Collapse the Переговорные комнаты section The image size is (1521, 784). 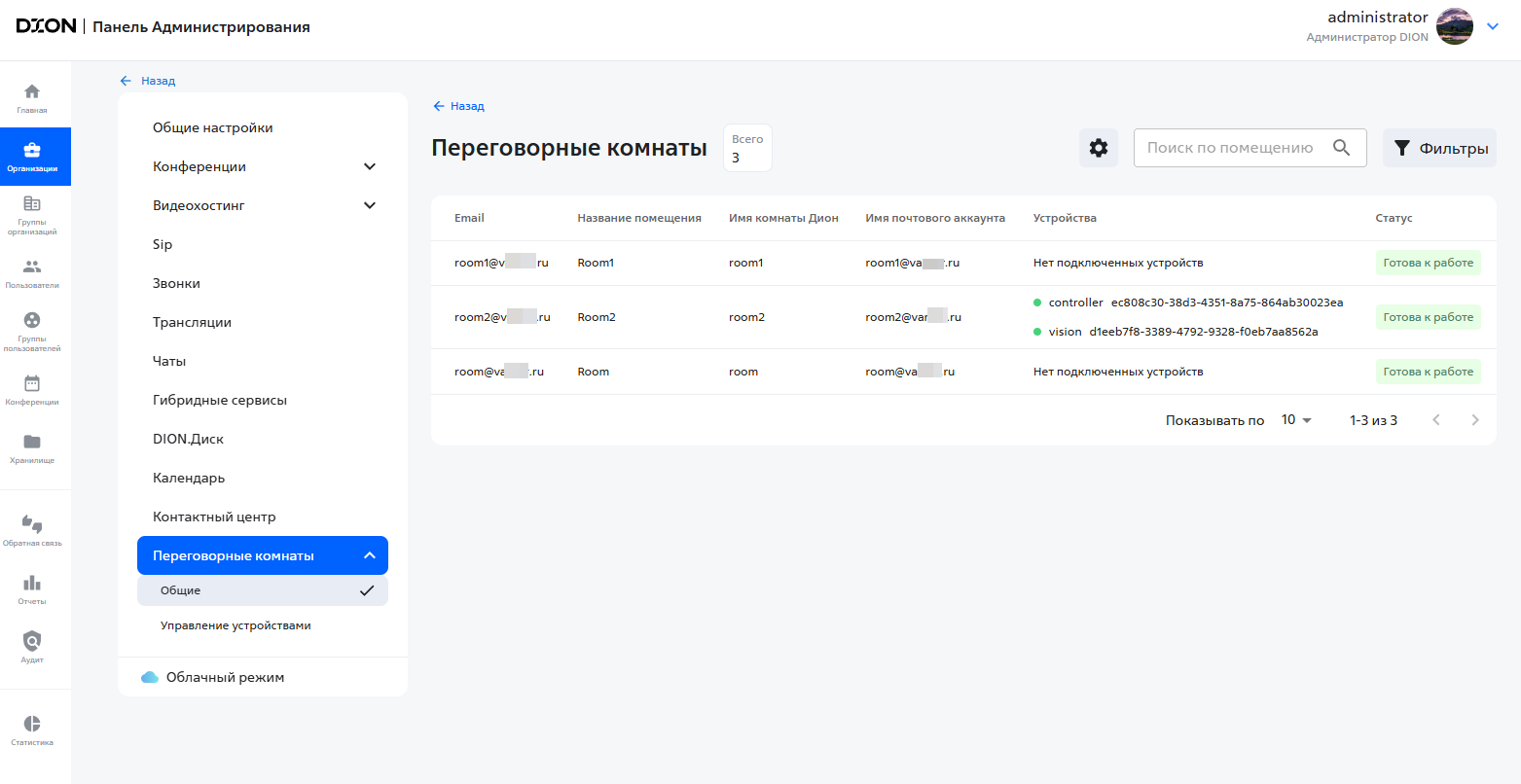tap(369, 555)
